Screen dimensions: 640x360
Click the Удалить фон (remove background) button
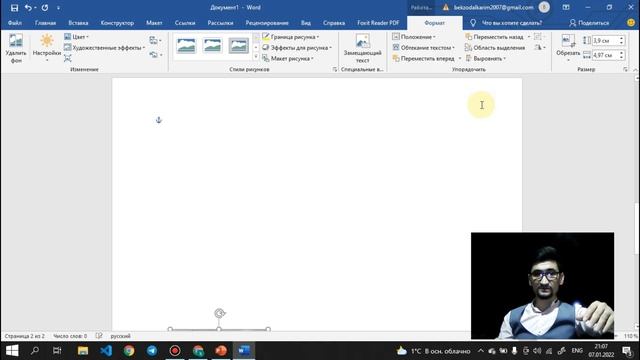[x=16, y=48]
